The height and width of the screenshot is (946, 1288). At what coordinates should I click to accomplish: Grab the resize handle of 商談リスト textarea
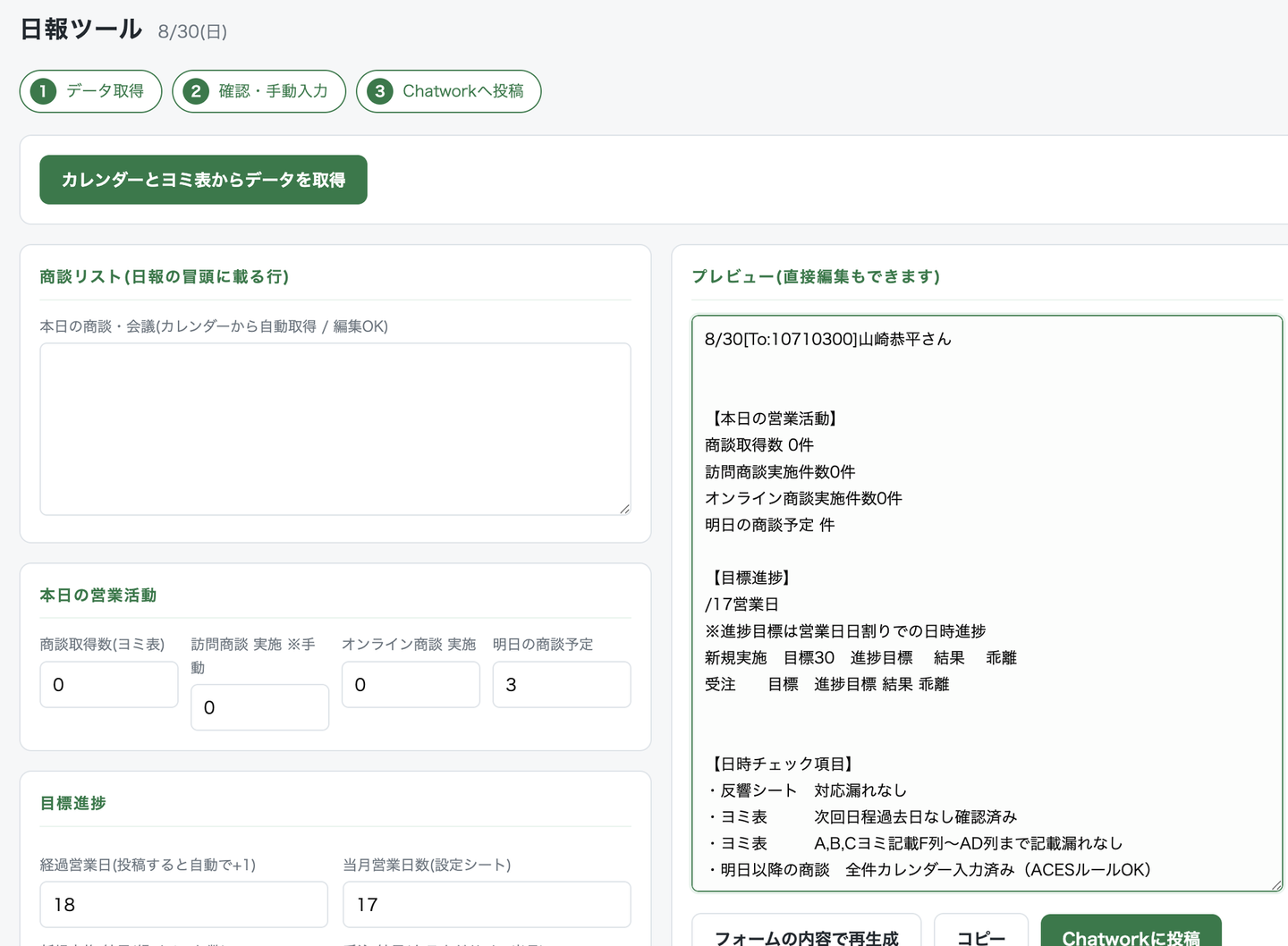pos(624,509)
